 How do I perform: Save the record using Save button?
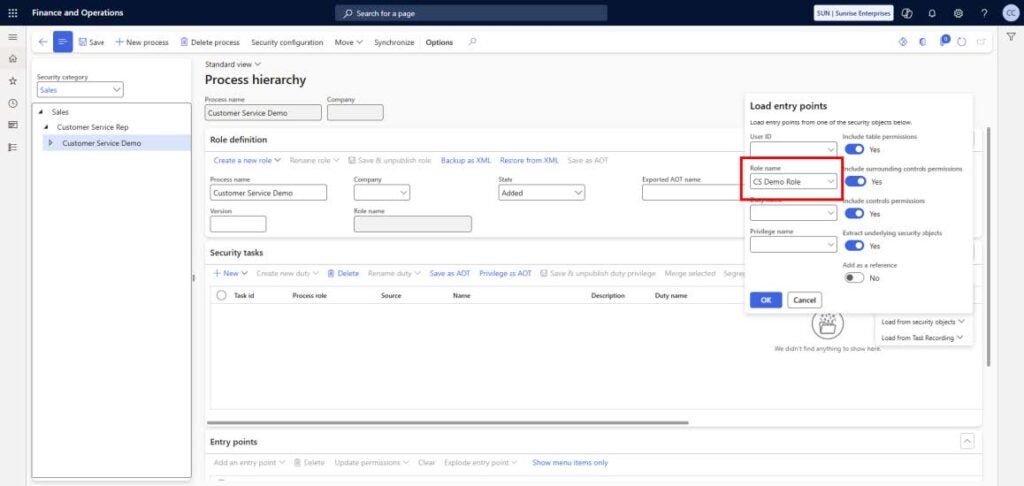tap(91, 42)
